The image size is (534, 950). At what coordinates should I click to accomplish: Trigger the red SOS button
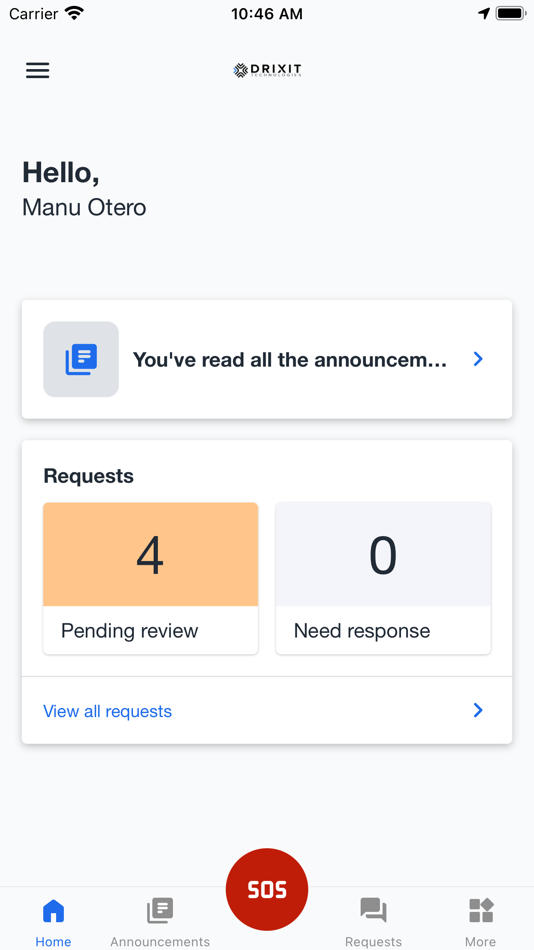coord(267,889)
